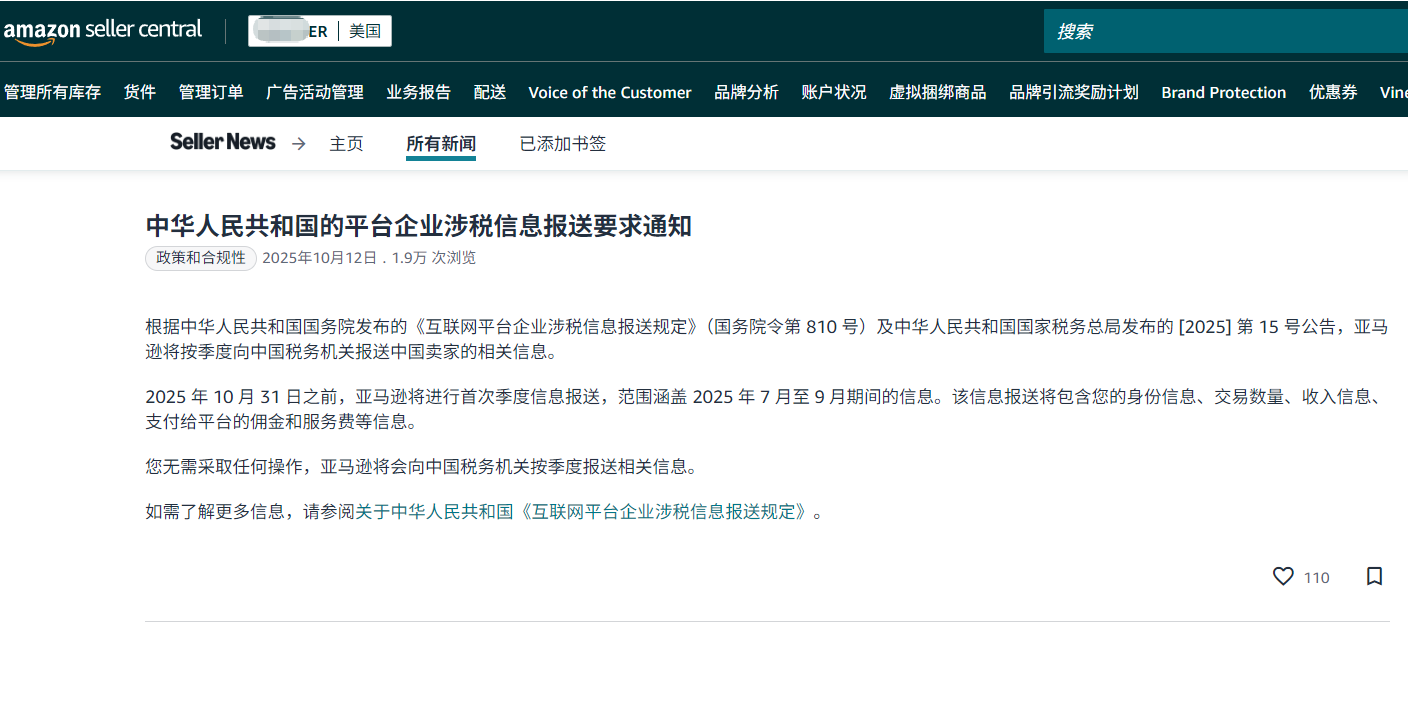Screen dimensions: 1408x706
Task: Open the 货件 menu item
Action: (x=140, y=92)
